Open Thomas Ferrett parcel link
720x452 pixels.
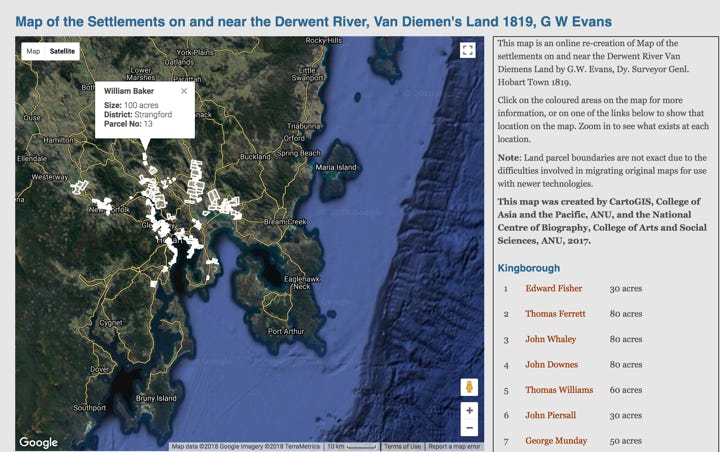click(555, 314)
